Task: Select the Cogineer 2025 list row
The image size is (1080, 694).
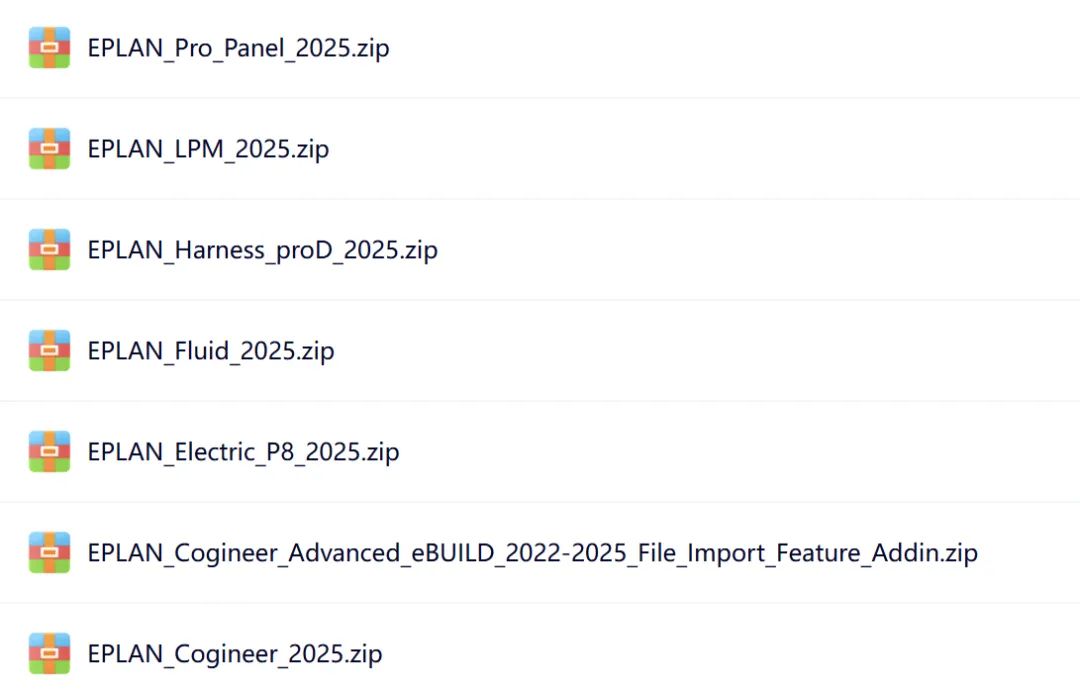Action: (700, 654)
